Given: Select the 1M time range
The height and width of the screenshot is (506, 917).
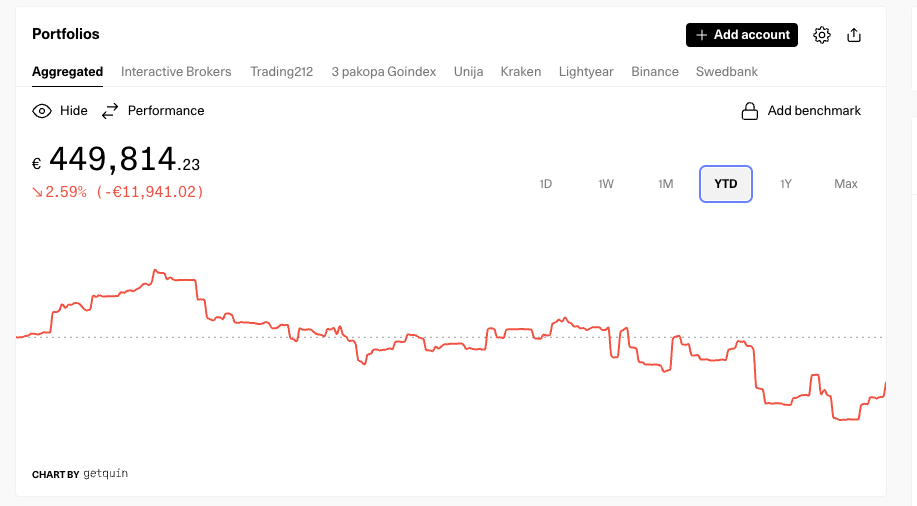Looking at the screenshot, I should point(666,184).
